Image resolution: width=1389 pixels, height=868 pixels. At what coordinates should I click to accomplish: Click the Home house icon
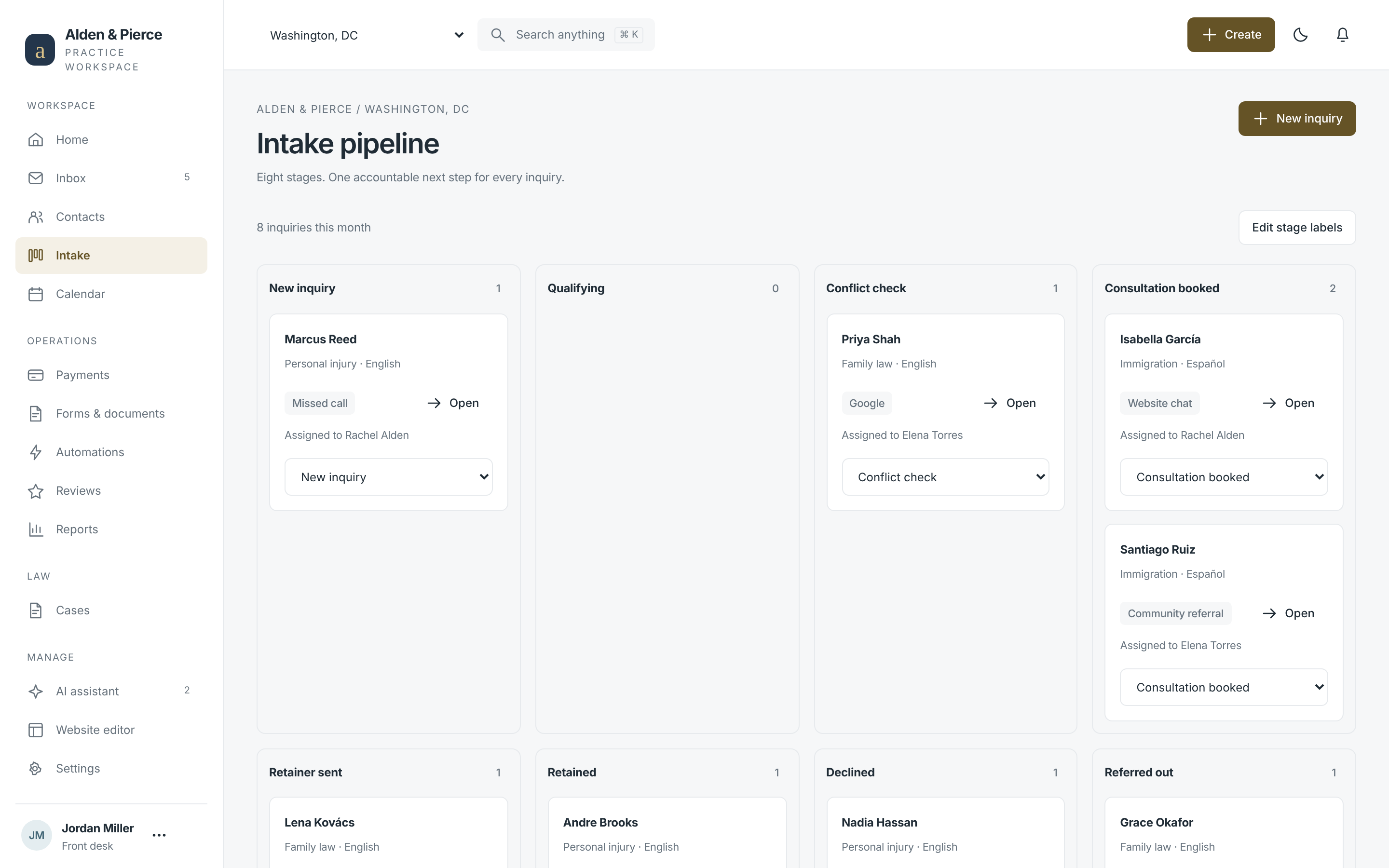(36, 139)
